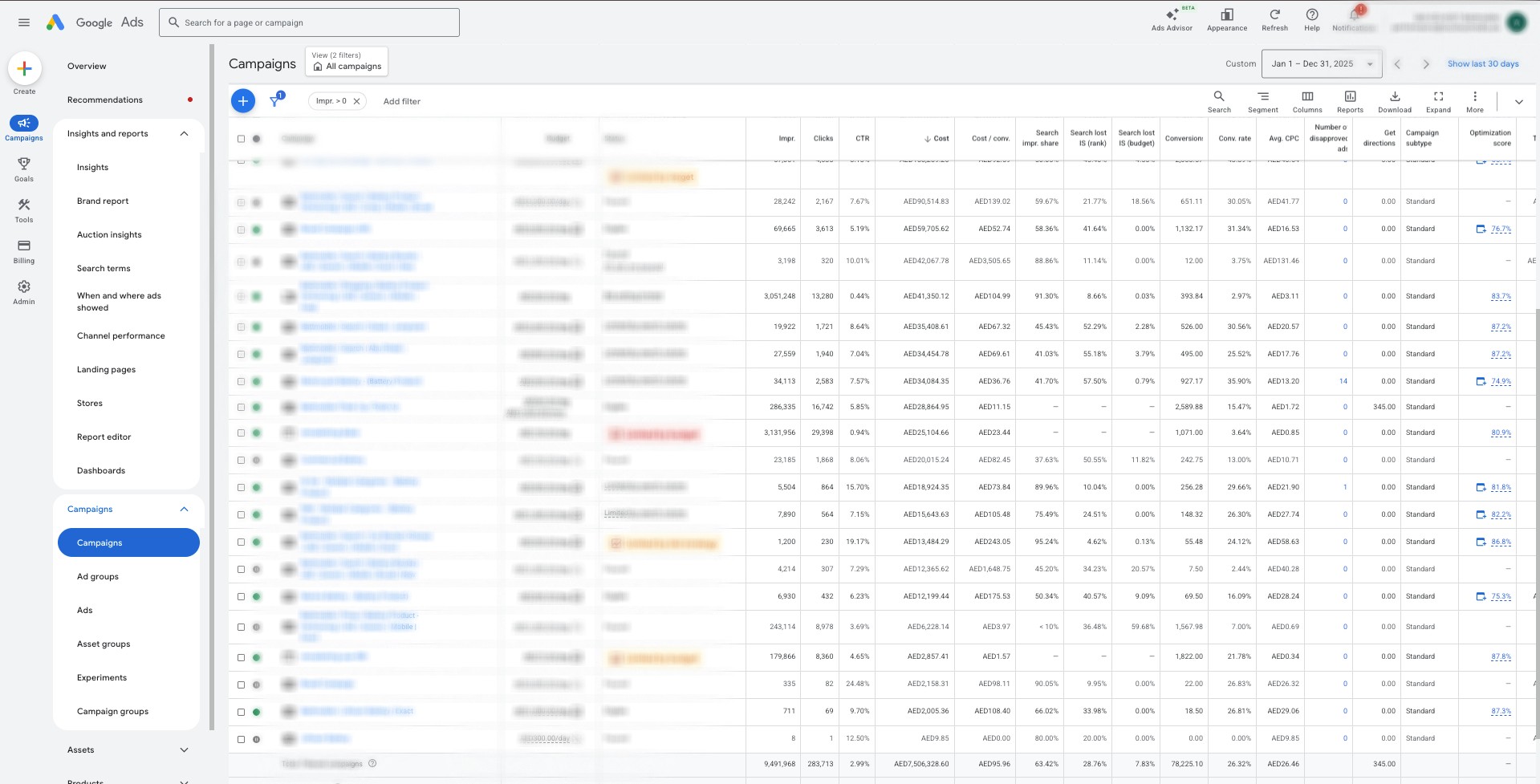Image resolution: width=1540 pixels, height=784 pixels.
Task: Click the Show last 30 days link
Action: [1482, 64]
